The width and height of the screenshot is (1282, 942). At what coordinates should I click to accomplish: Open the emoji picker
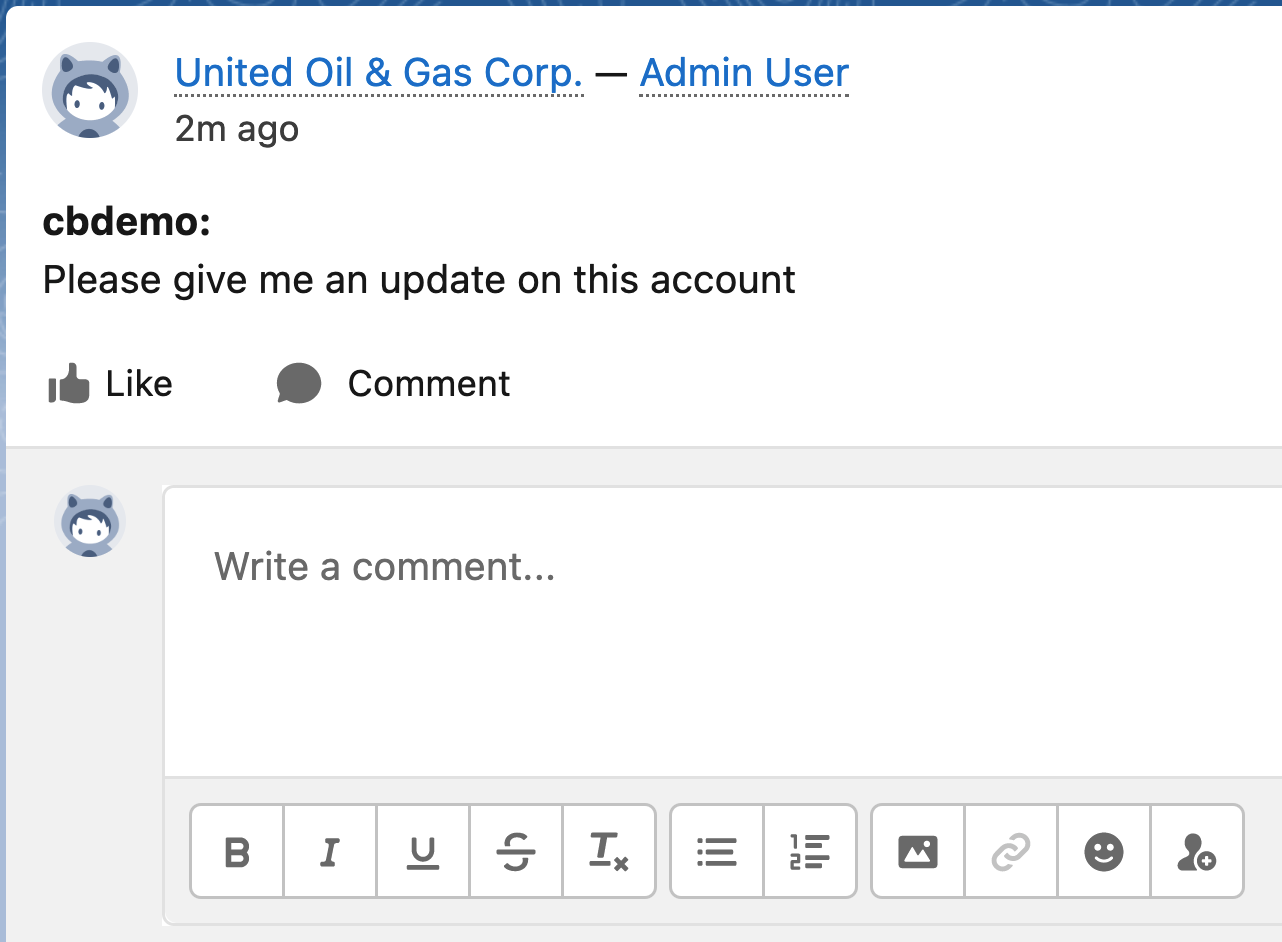1104,852
